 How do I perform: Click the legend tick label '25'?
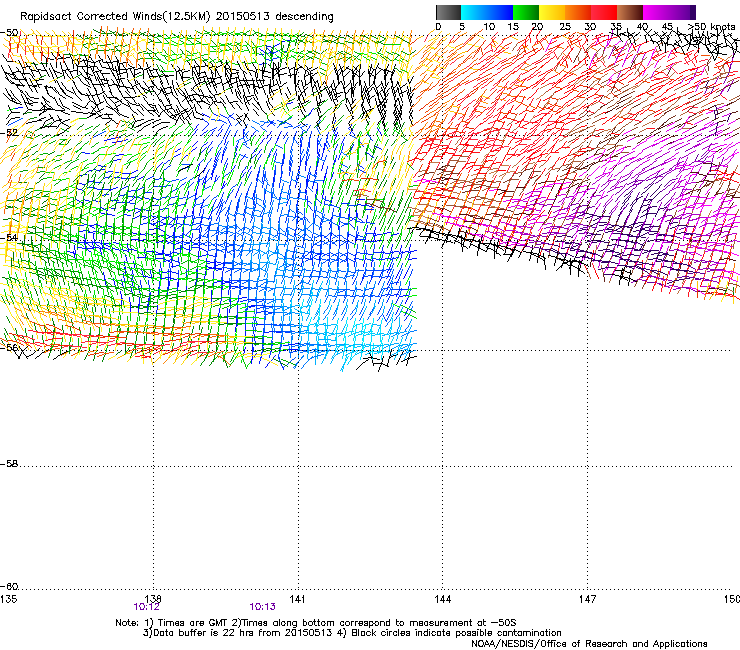(x=565, y=27)
